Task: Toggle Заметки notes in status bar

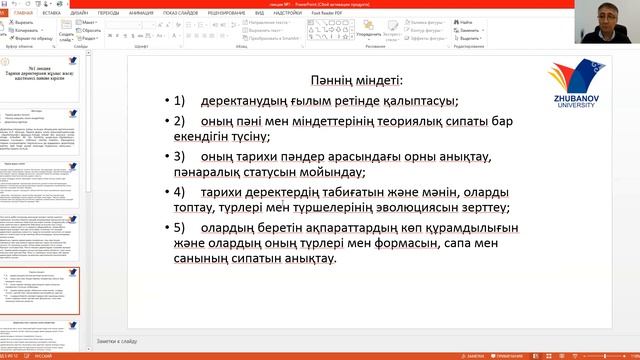Action: point(472,356)
